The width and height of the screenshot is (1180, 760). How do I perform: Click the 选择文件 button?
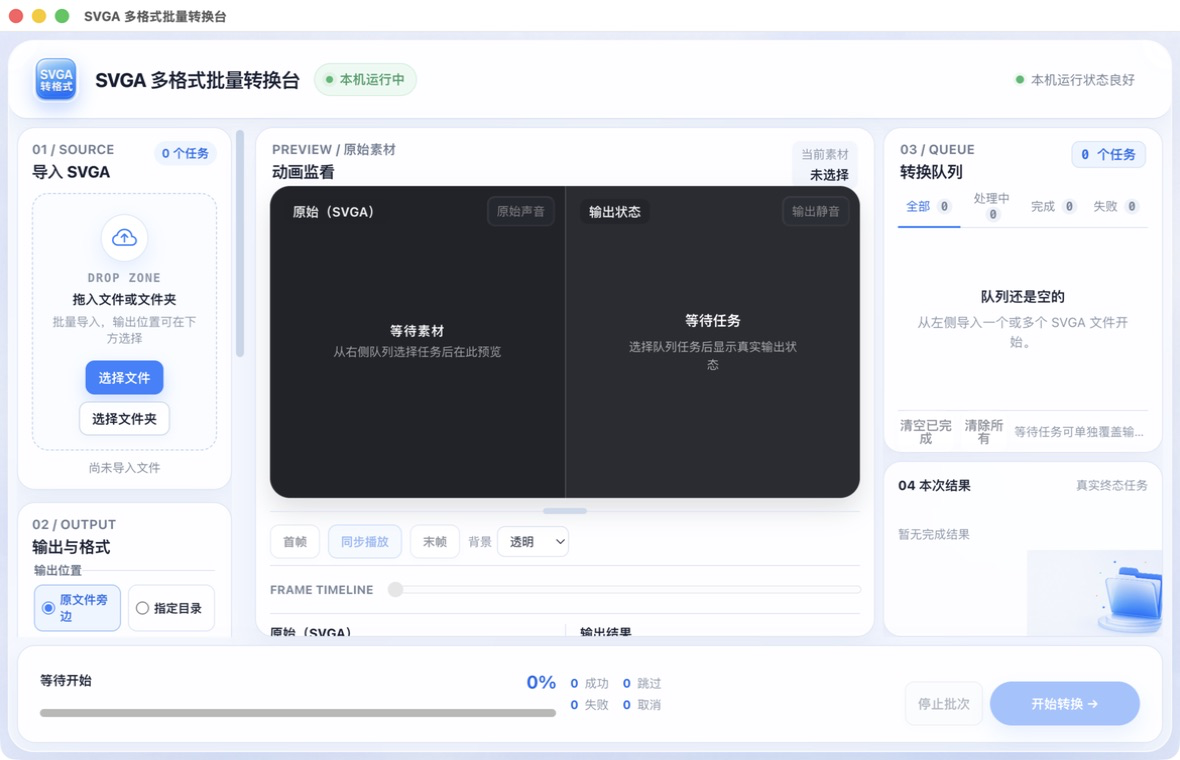(124, 378)
